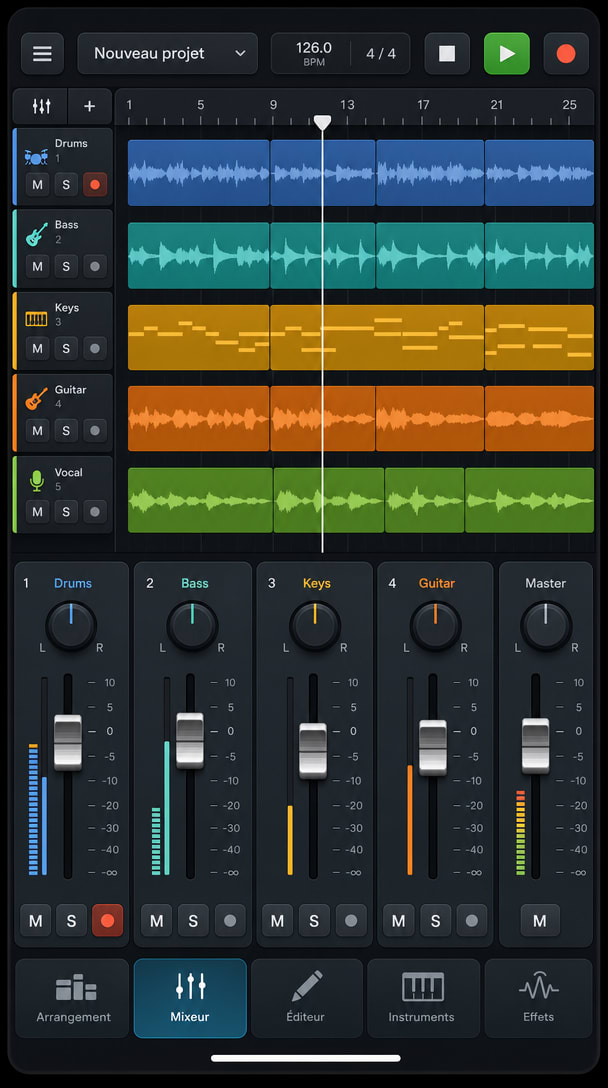
Task: Click the Keys channel volume fader
Action: (312, 751)
